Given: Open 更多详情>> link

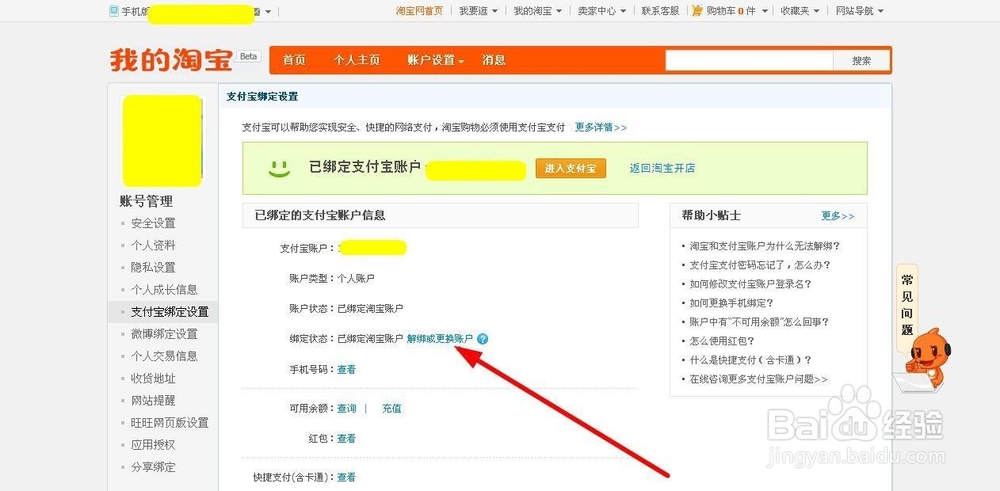Looking at the screenshot, I should coord(601,127).
